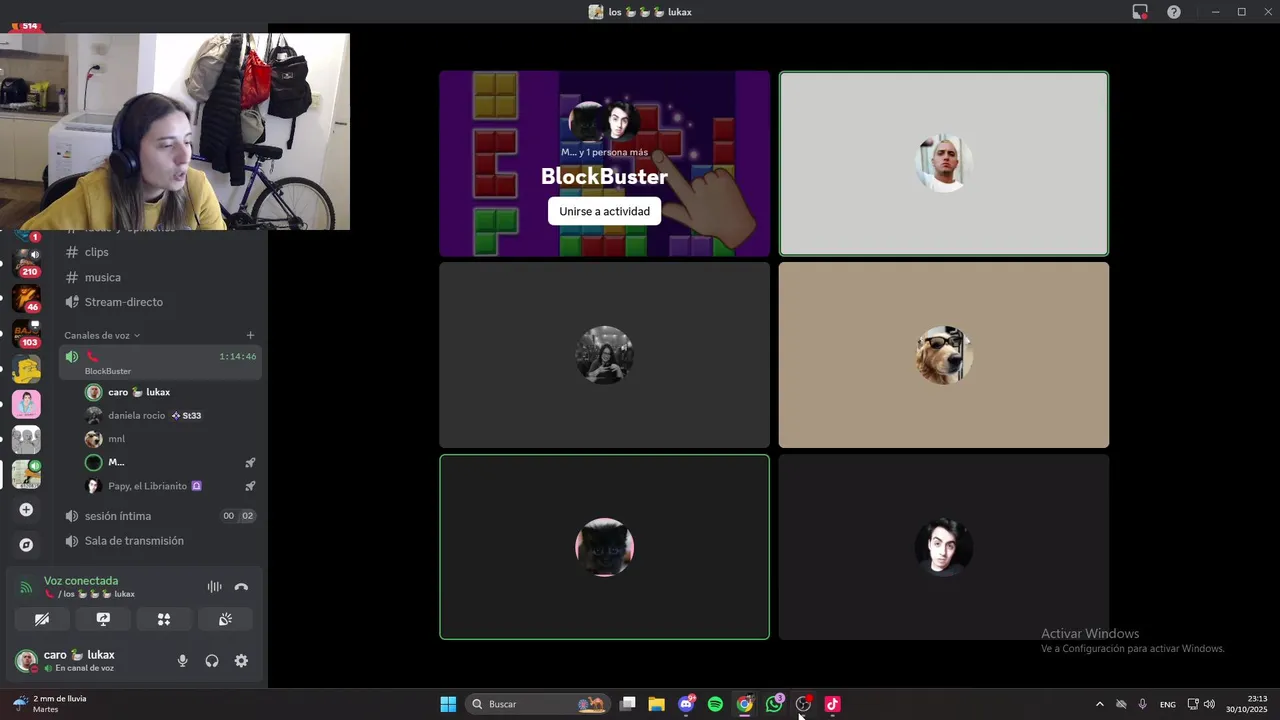Screen dimensions: 1280x720
Task: Open the BlockBuster activity tile
Action: point(604,164)
